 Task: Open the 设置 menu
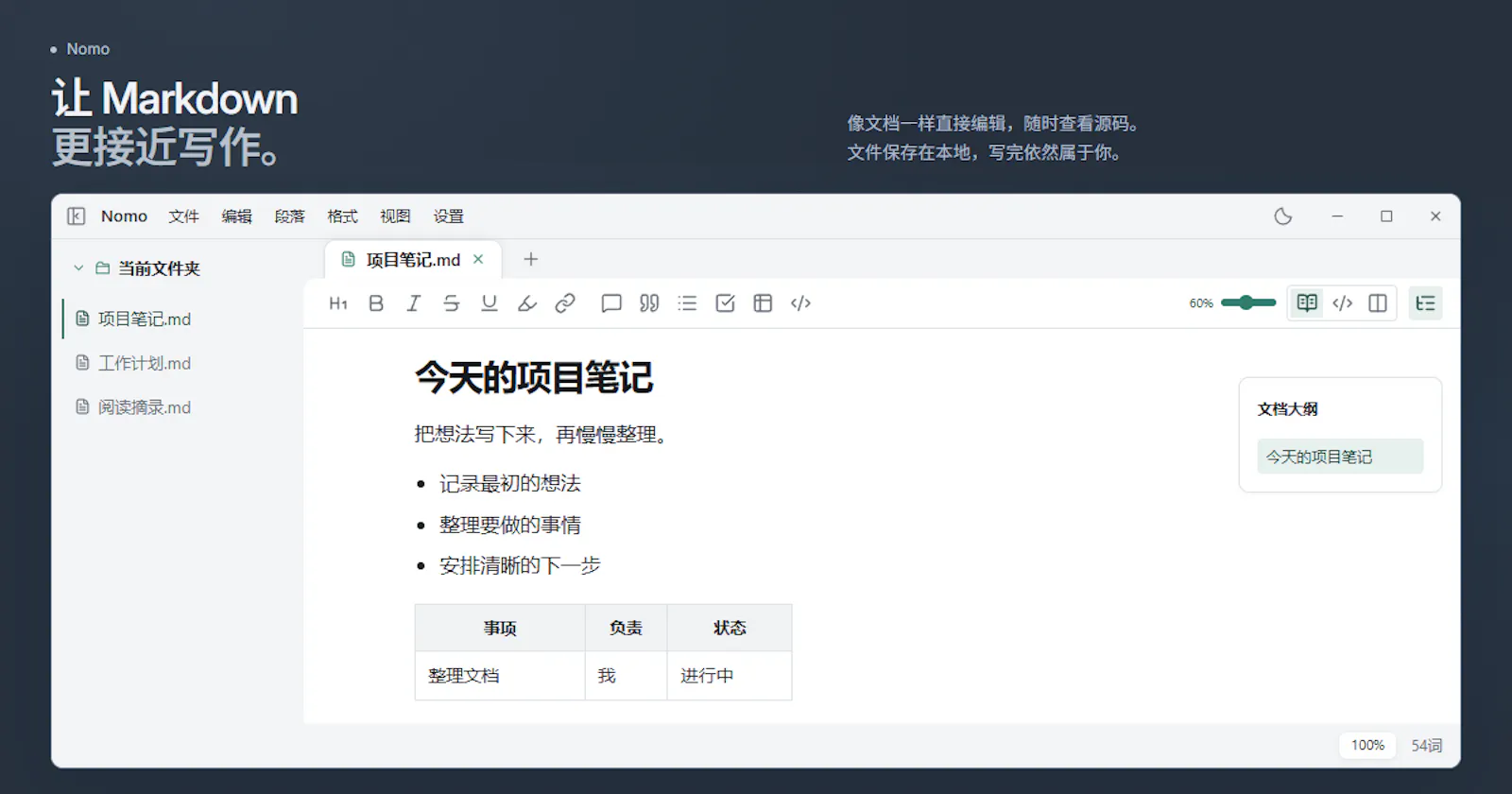pos(448,216)
